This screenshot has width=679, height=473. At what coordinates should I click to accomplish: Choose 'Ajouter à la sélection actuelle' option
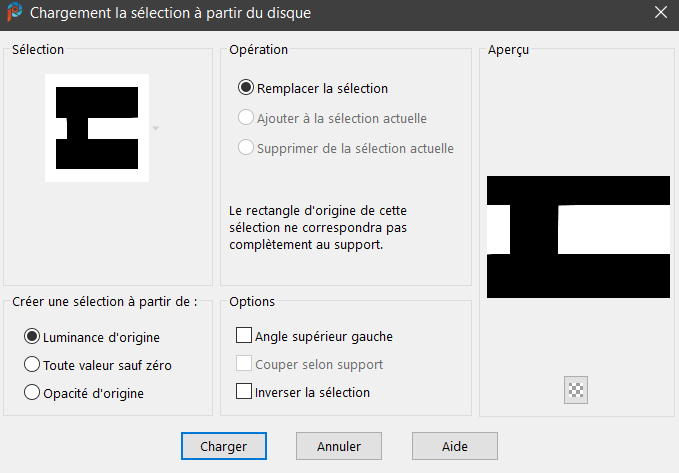point(246,118)
